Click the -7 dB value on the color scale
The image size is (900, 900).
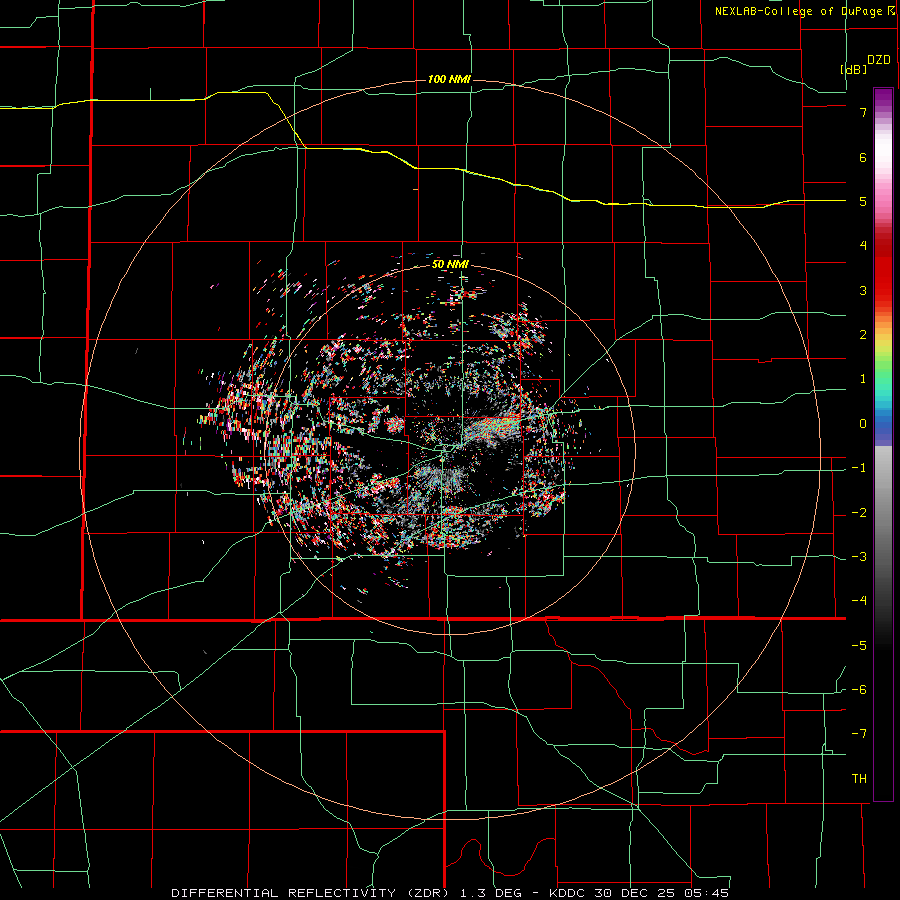(x=859, y=734)
